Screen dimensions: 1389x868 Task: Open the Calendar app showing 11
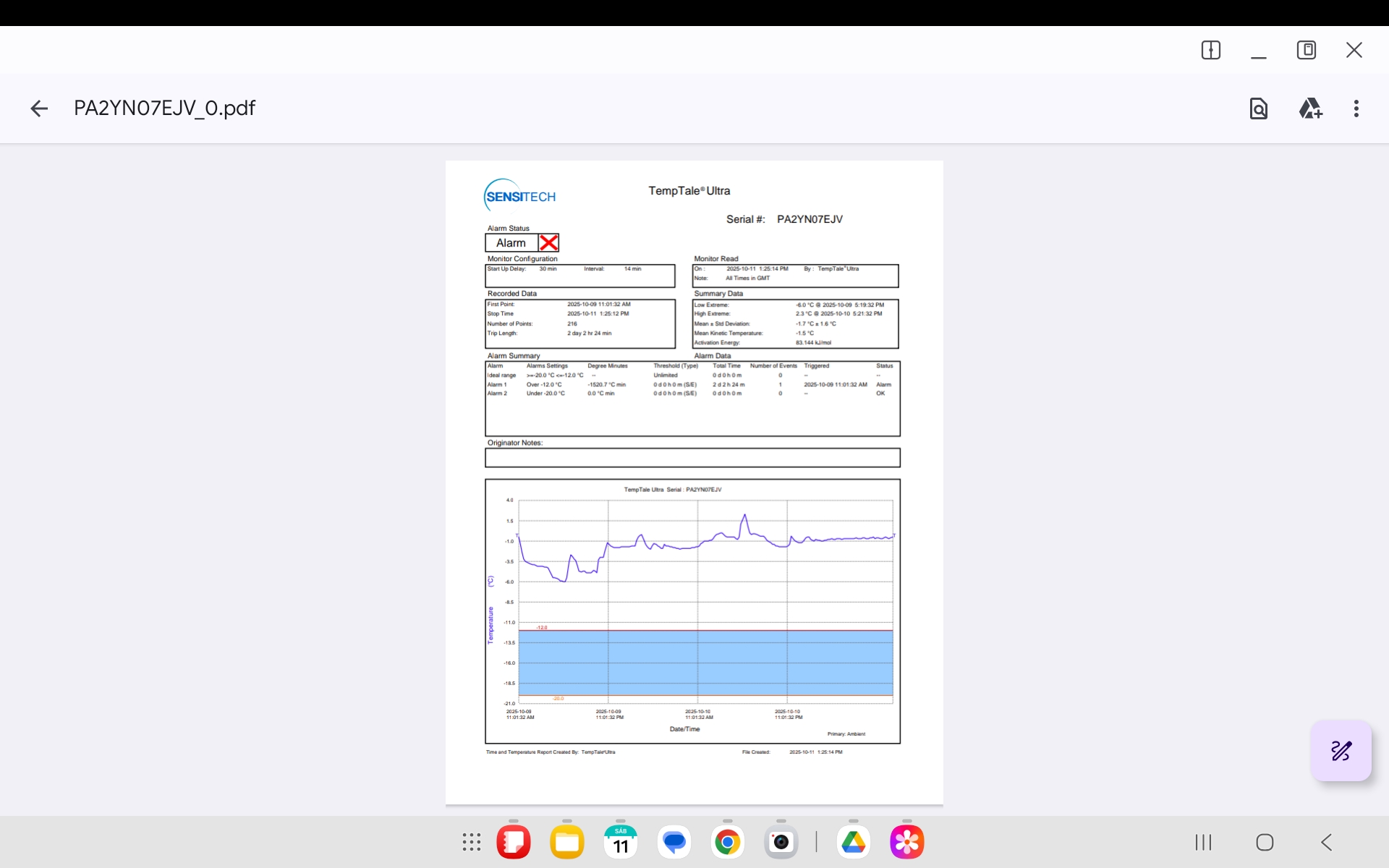[621, 842]
